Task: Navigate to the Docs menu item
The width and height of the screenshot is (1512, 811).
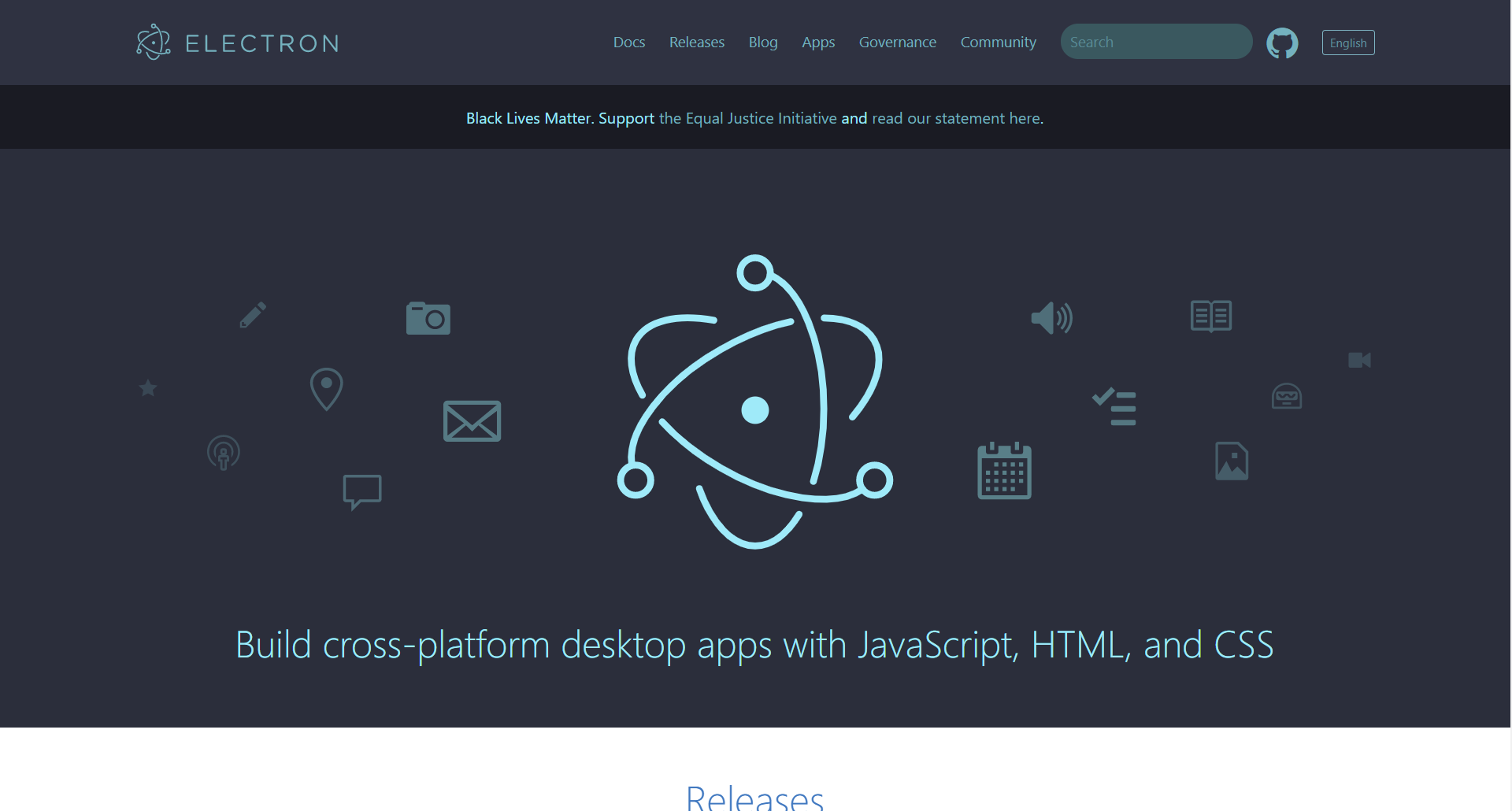Action: click(628, 42)
